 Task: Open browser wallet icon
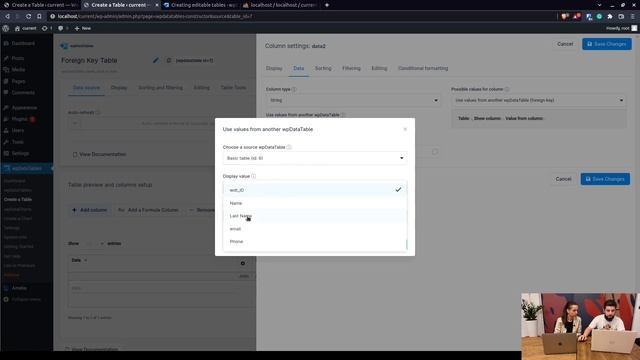point(621,16)
